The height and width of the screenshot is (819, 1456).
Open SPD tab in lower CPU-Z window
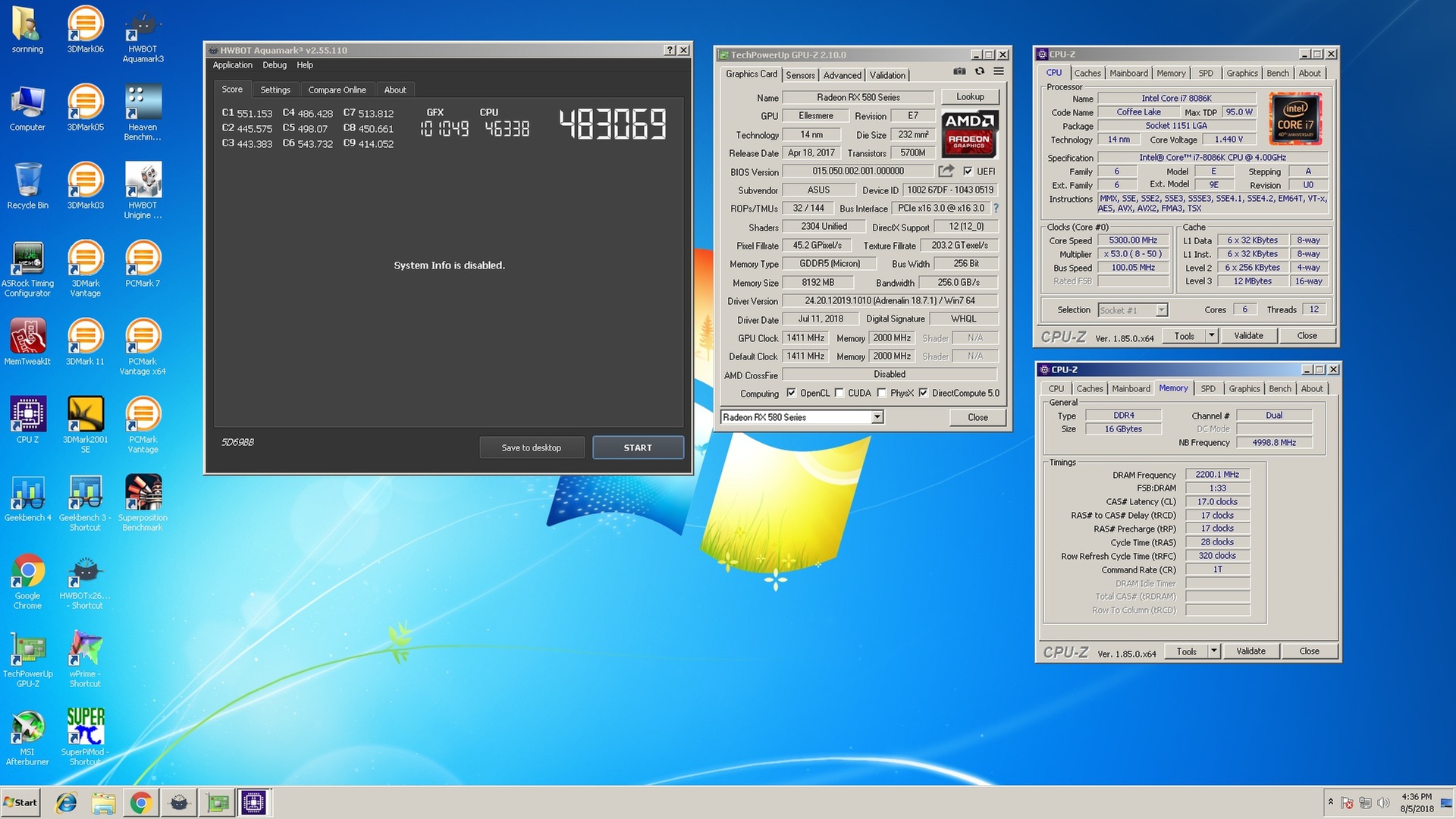click(1208, 389)
